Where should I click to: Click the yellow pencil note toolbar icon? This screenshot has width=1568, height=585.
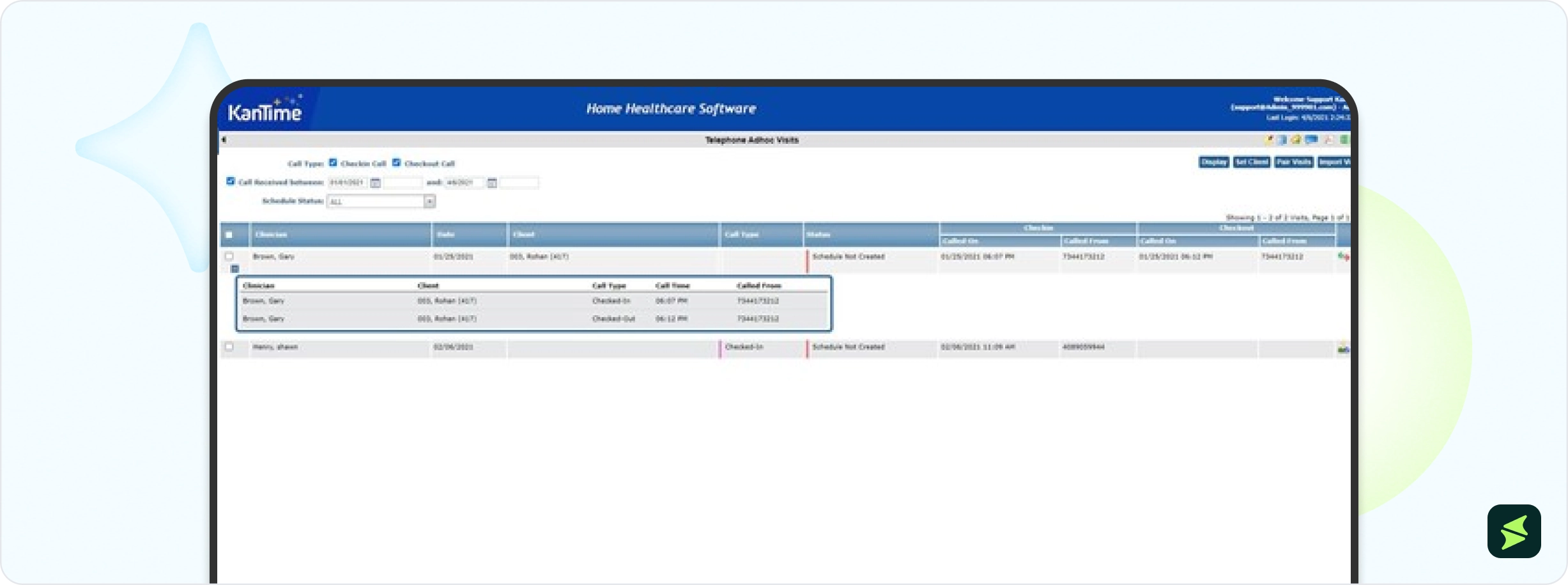[1268, 139]
